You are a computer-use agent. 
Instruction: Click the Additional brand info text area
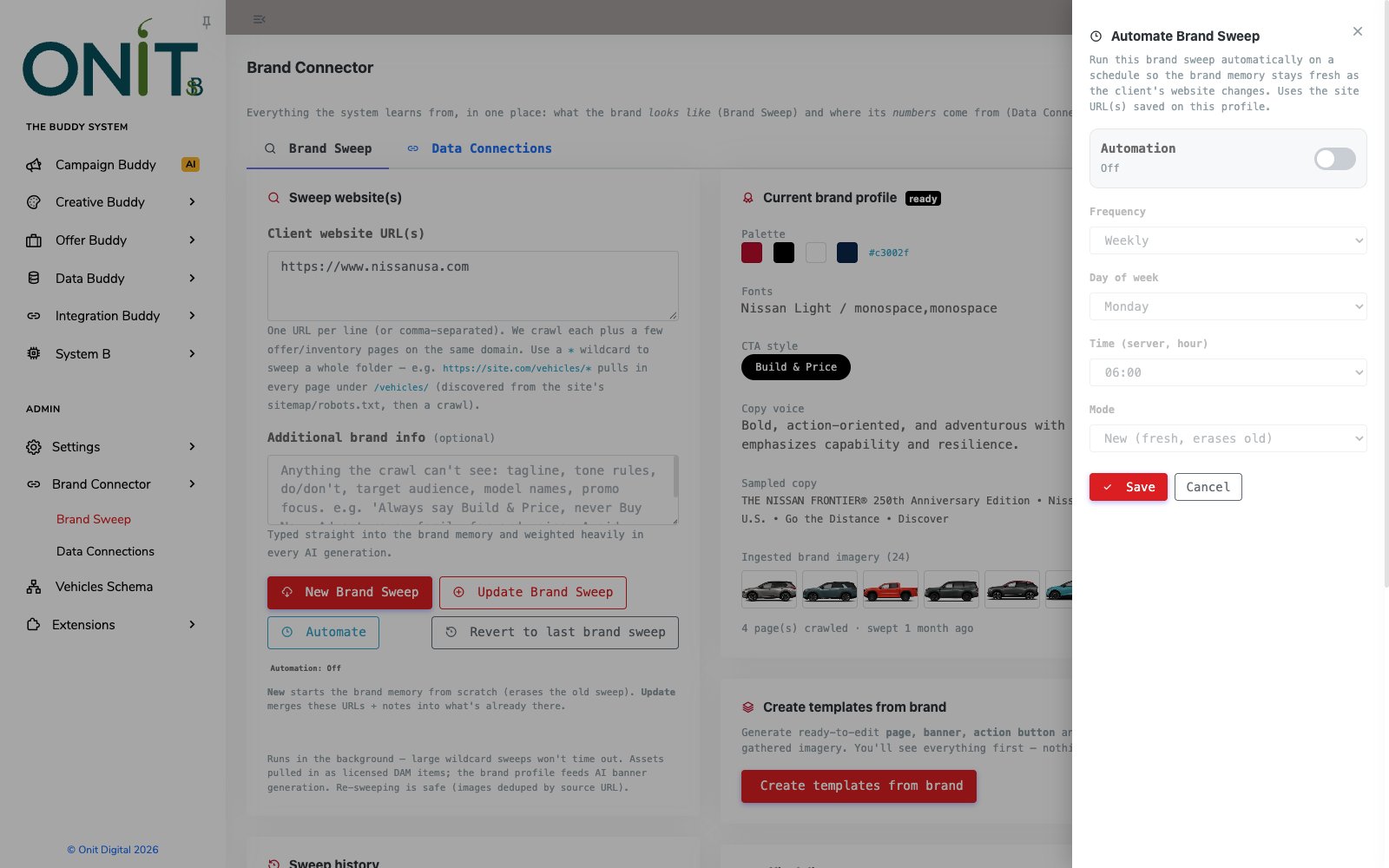pos(473,490)
